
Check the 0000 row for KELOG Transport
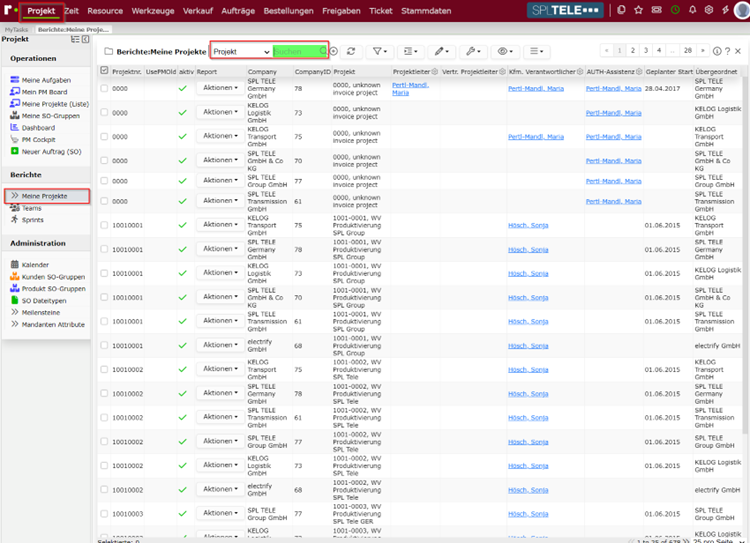pyautogui.click(x=104, y=136)
